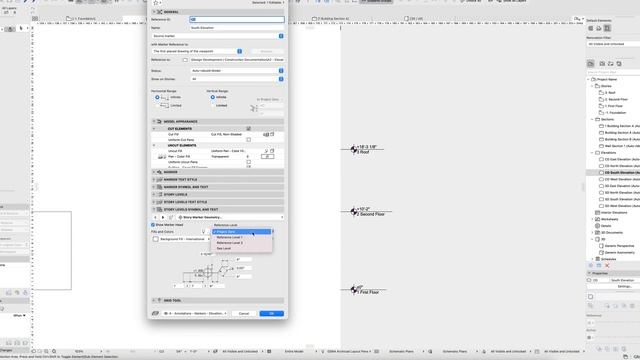Image resolution: width=640 pixels, height=360 pixels.
Task: Select Reference Level 1 menu option
Action: tap(242, 237)
